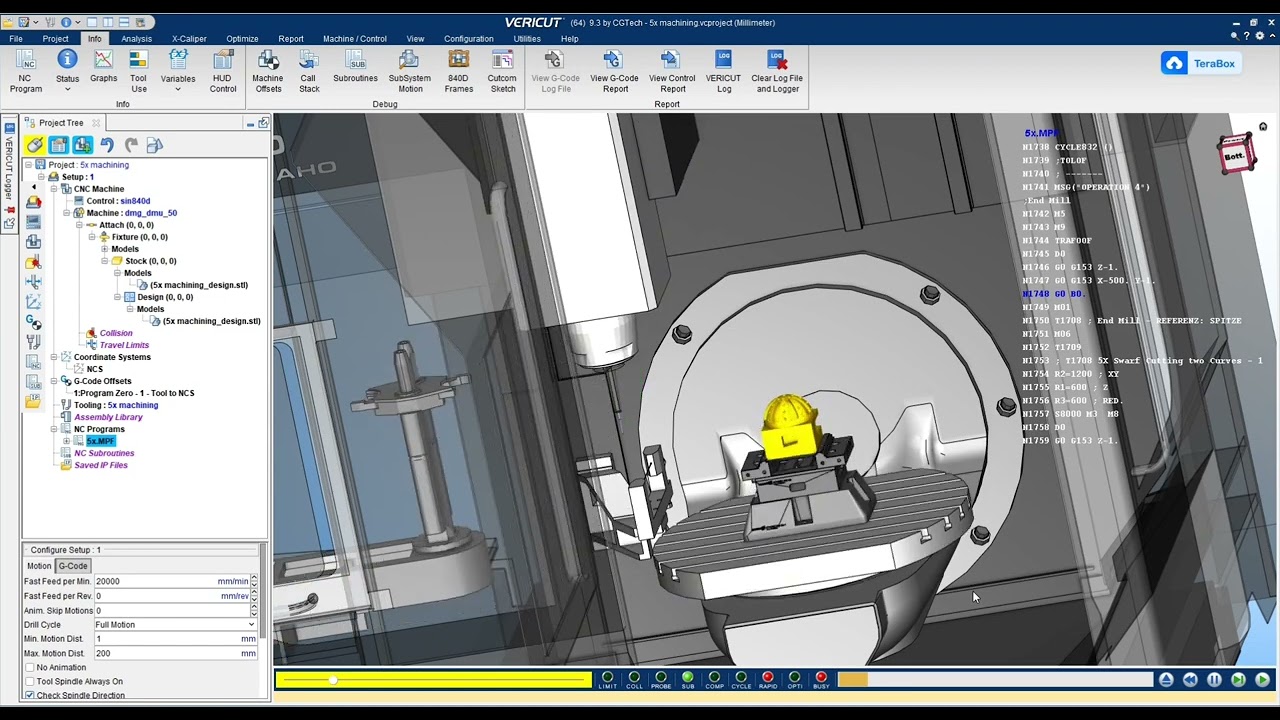Image resolution: width=1280 pixels, height=720 pixels.
Task: Enable Tool Spindle Always On
Action: (30, 681)
